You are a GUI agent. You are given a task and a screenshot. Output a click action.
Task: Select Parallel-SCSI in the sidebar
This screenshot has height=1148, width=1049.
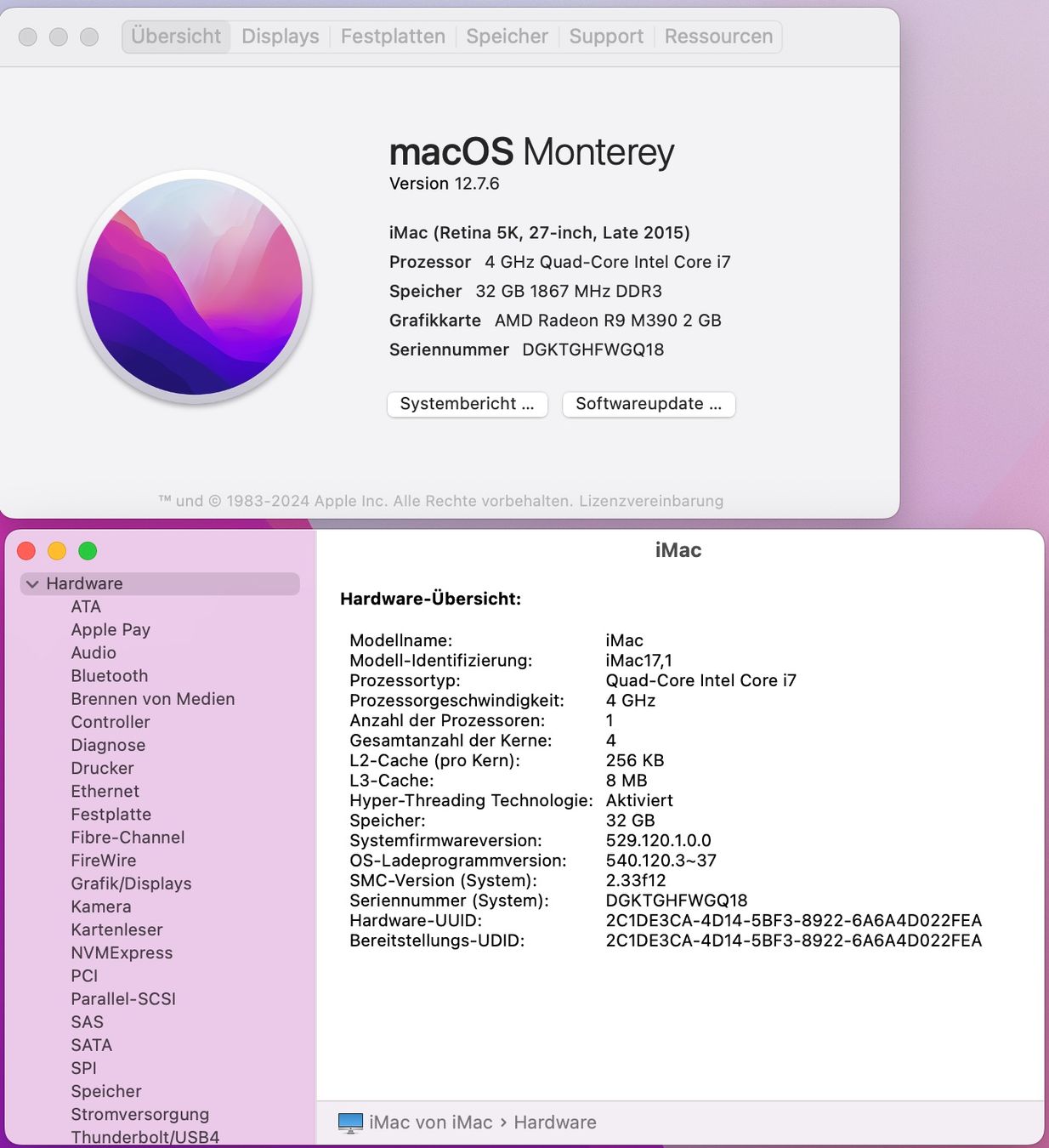123,998
